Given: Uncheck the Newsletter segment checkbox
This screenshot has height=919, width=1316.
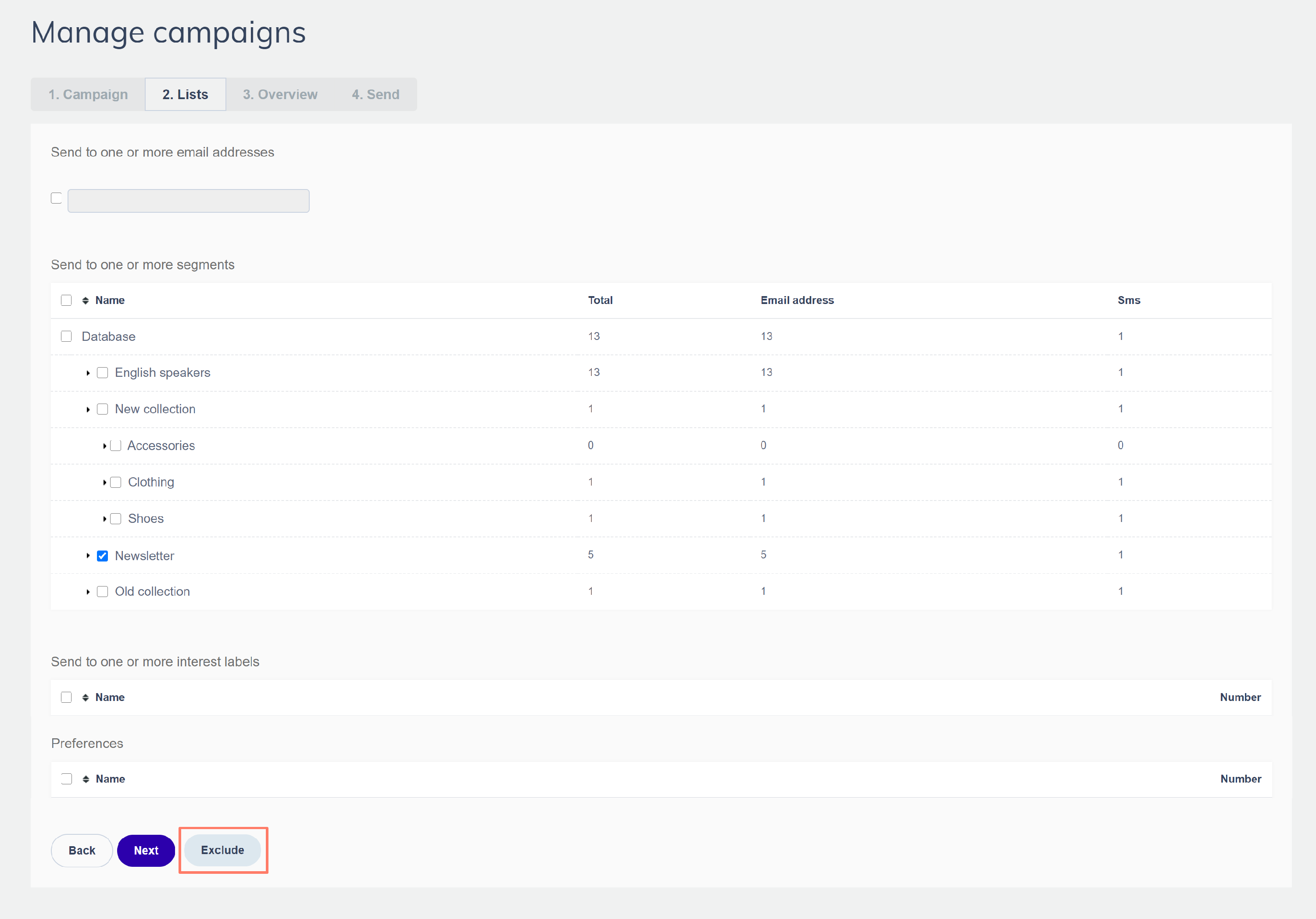Looking at the screenshot, I should [x=103, y=555].
